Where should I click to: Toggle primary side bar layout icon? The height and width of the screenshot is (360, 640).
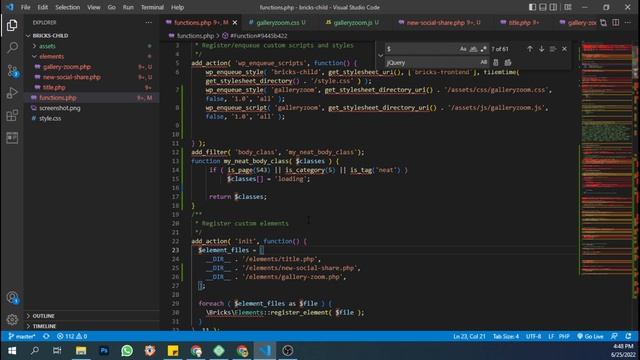532,7
